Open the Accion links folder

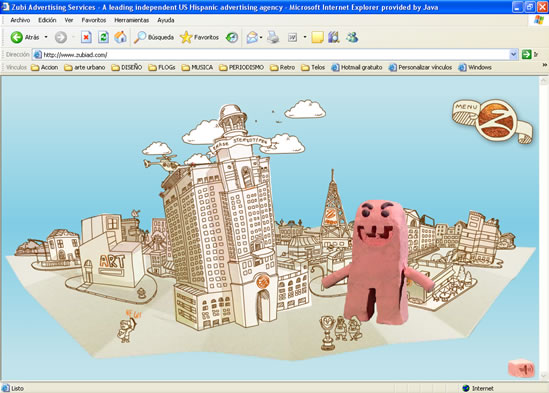tap(44, 67)
